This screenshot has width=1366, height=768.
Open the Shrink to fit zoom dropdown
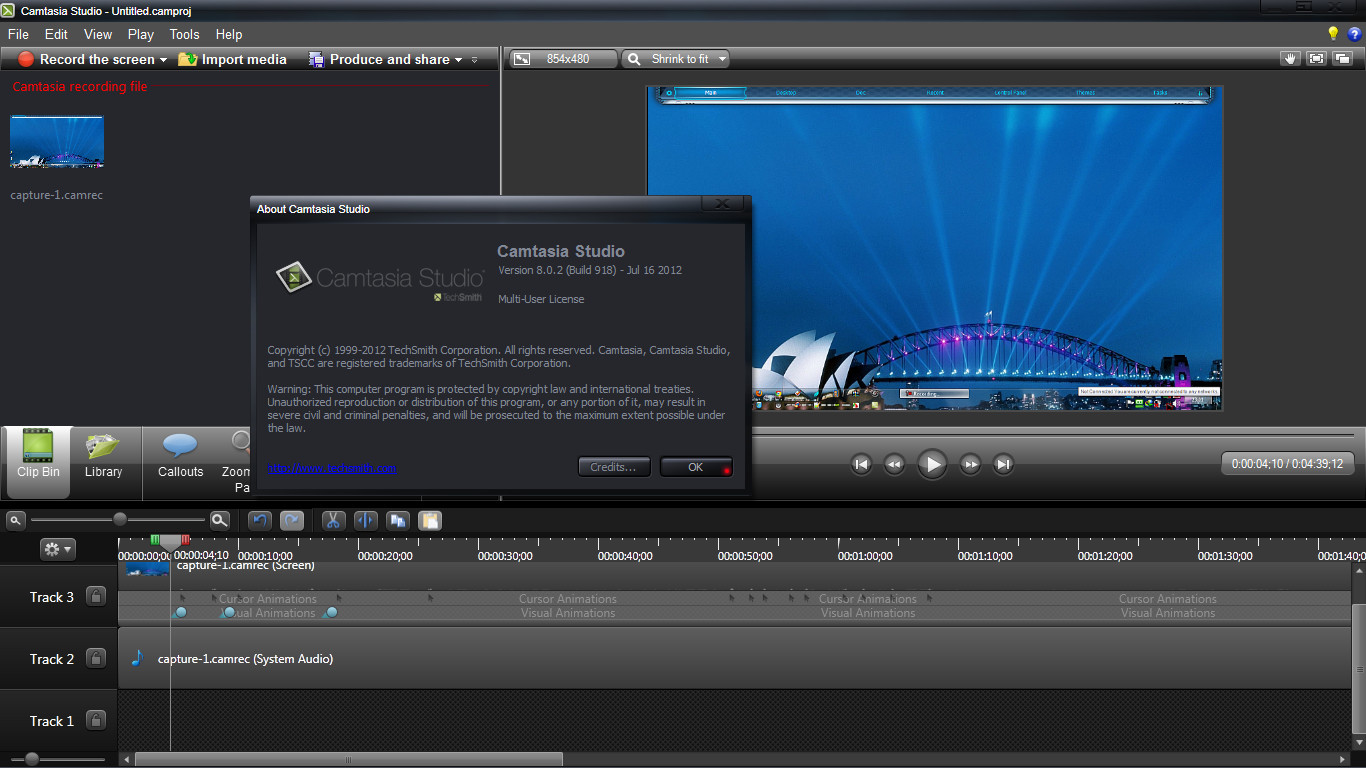tap(721, 59)
